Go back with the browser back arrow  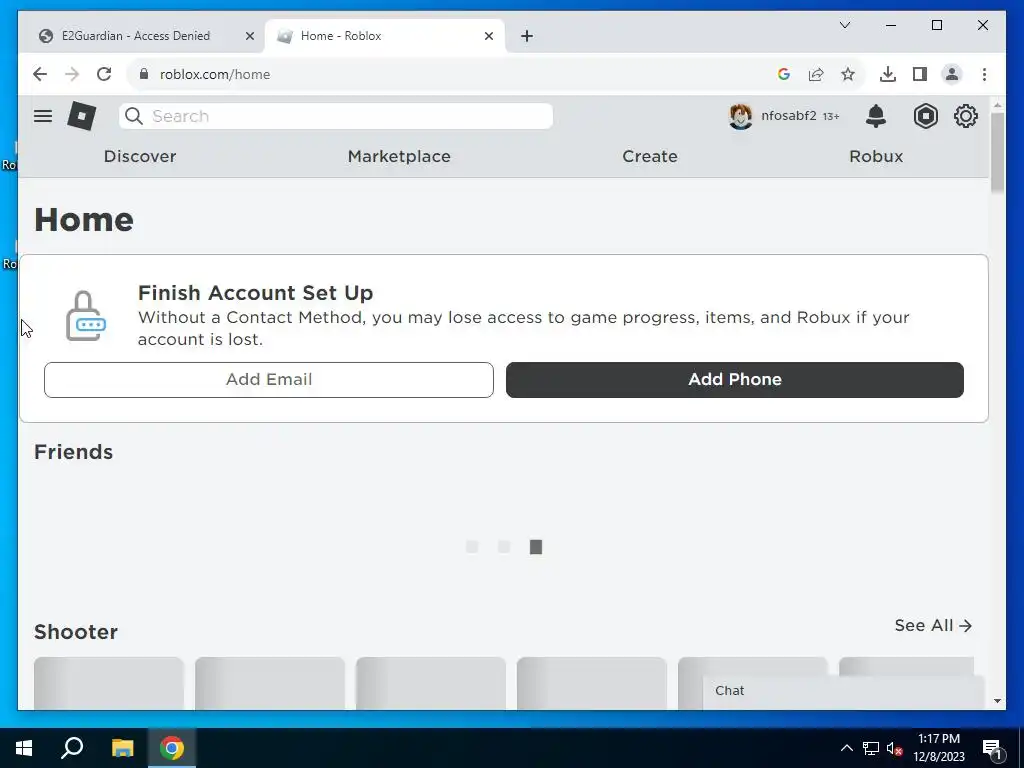(x=40, y=74)
